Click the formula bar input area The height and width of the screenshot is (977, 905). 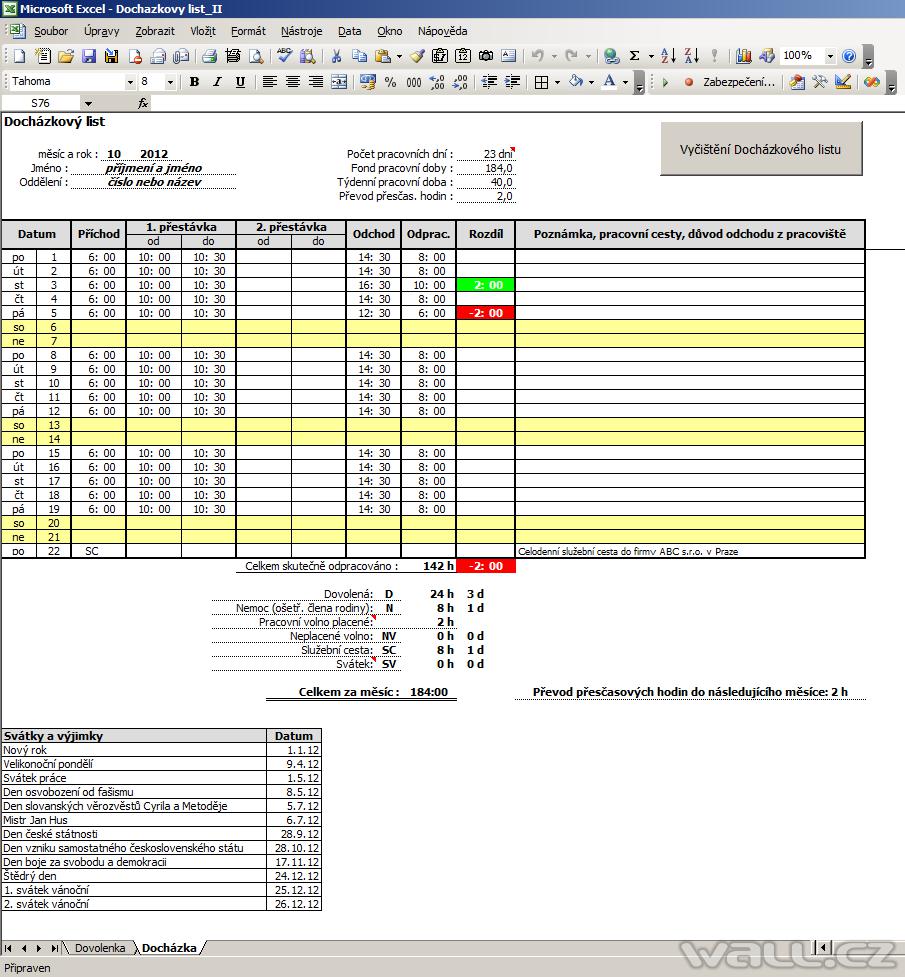527,103
